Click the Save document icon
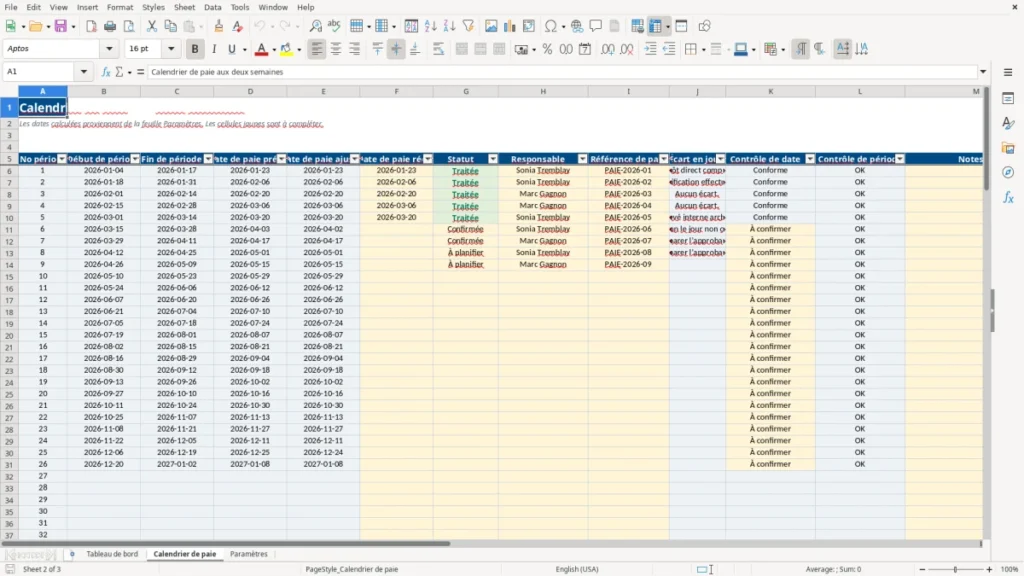Viewport: 1024px width, 576px height. click(60, 26)
